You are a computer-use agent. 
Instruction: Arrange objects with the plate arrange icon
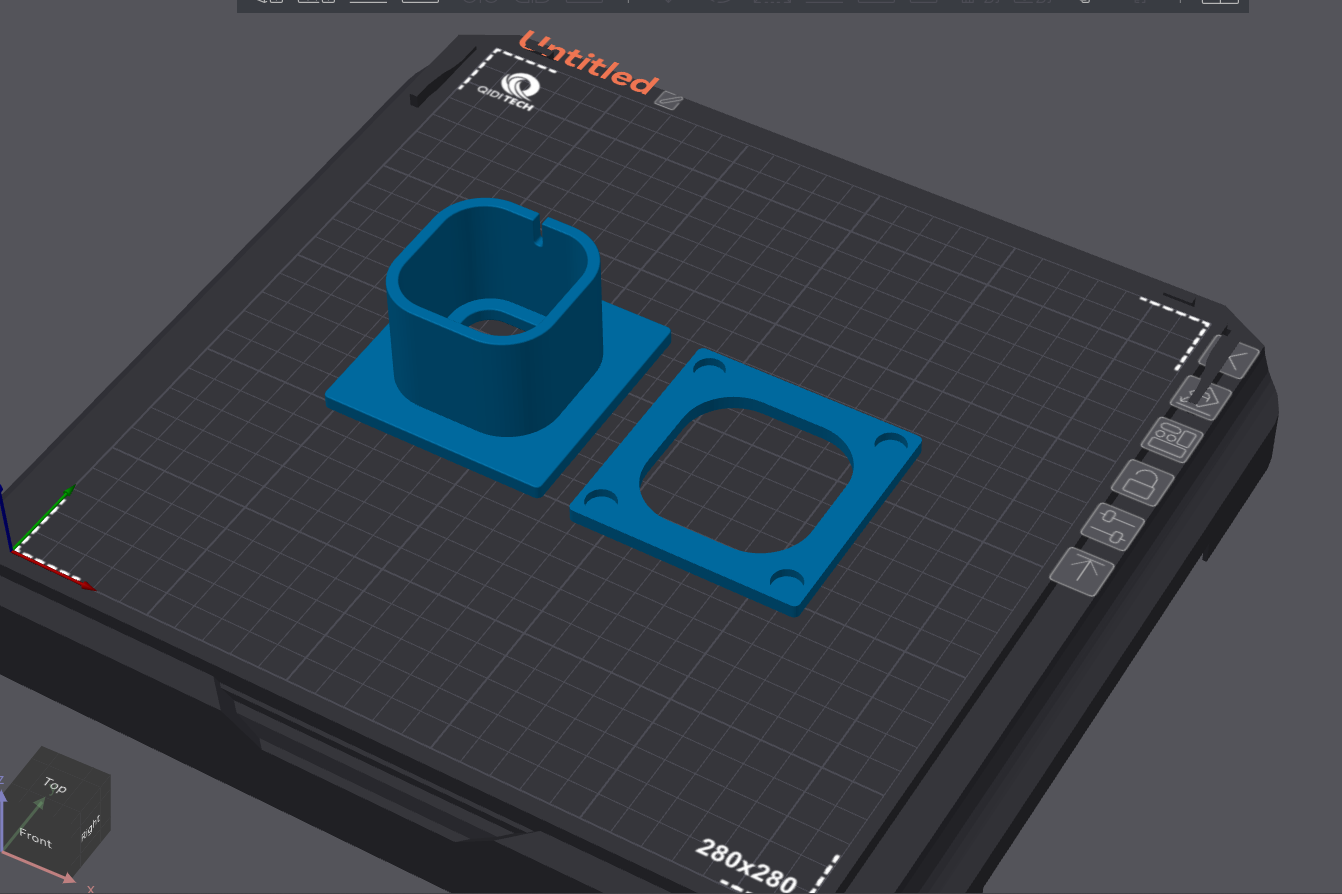point(1172,439)
